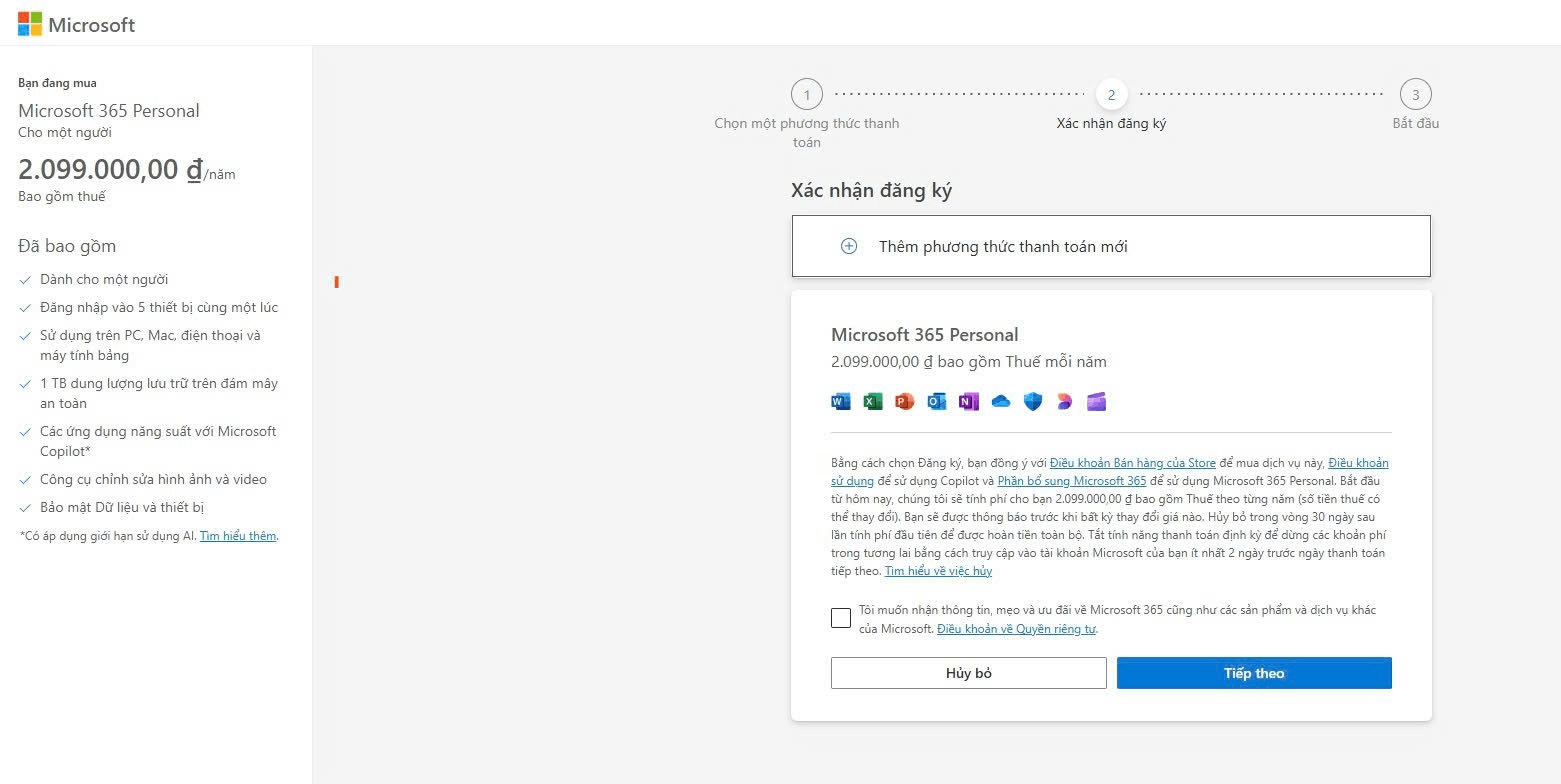
Task: Select Sử dụng trên PC, Mac feature row
Action: point(140,345)
